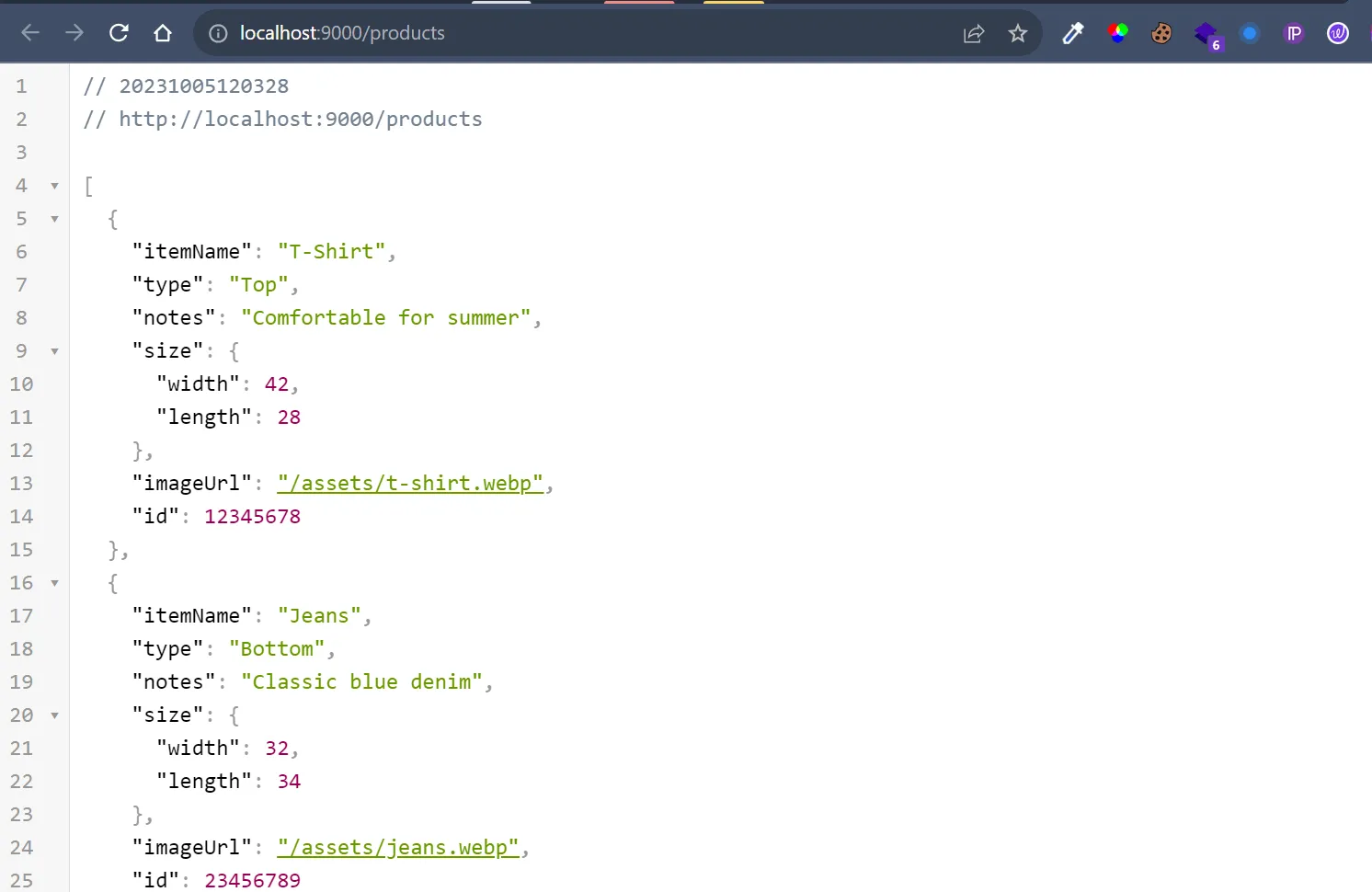Collapse the root JSON array at line 4
The width and height of the screenshot is (1372, 892).
[x=53, y=186]
